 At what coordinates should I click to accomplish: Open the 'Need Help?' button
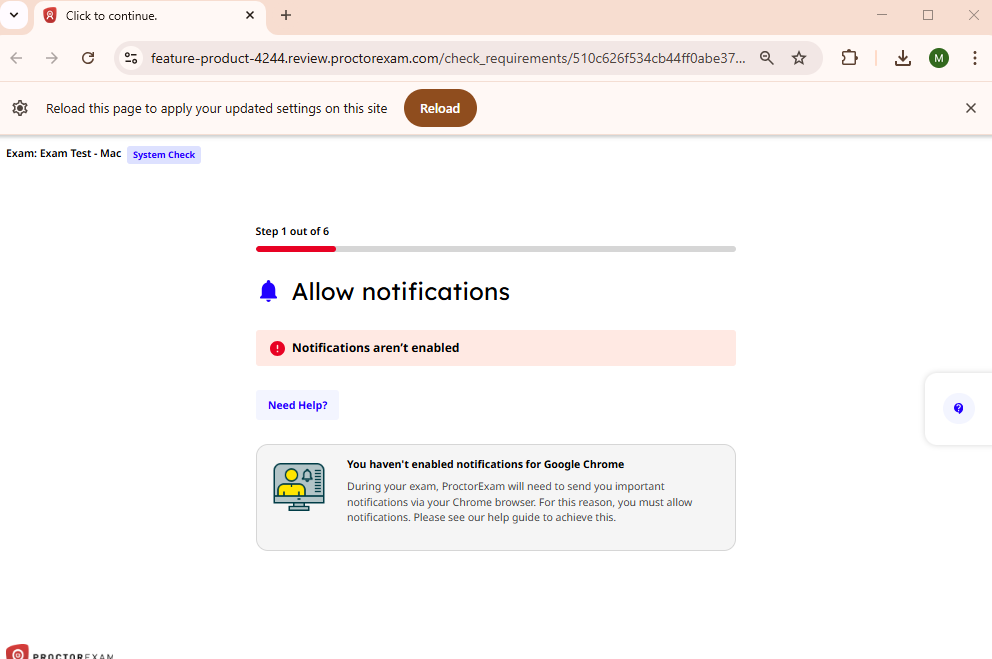click(297, 405)
